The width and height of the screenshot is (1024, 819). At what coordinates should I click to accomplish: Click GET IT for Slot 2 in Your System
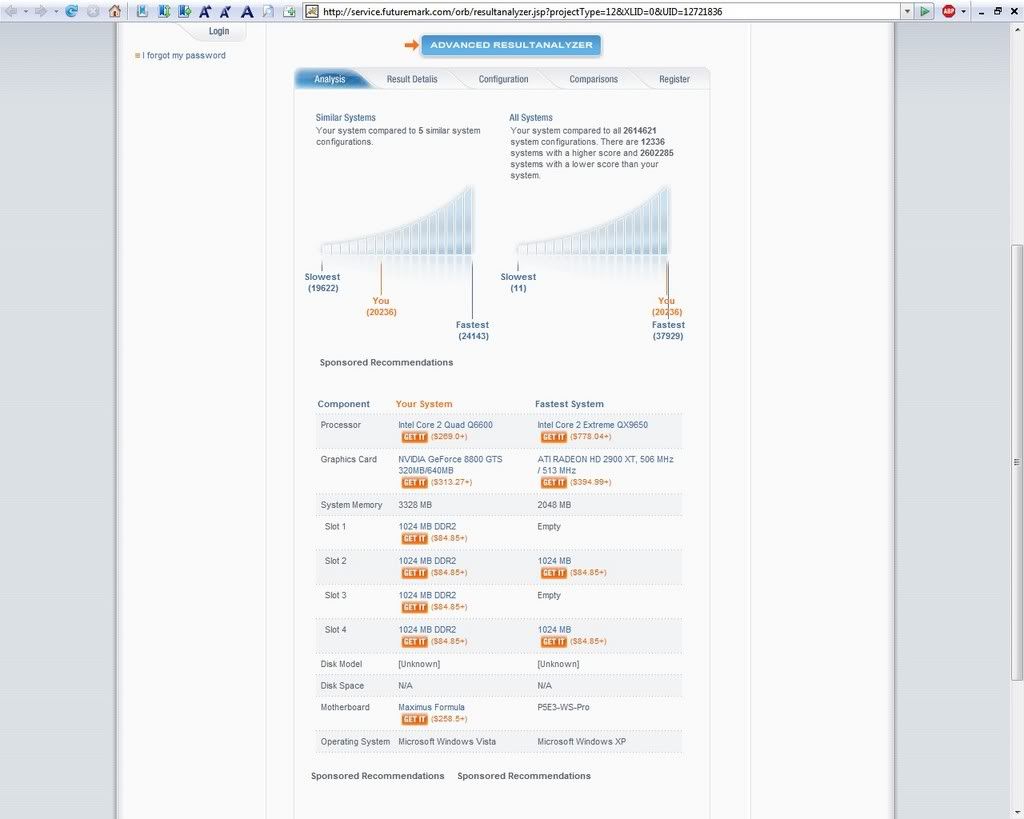[x=414, y=573]
